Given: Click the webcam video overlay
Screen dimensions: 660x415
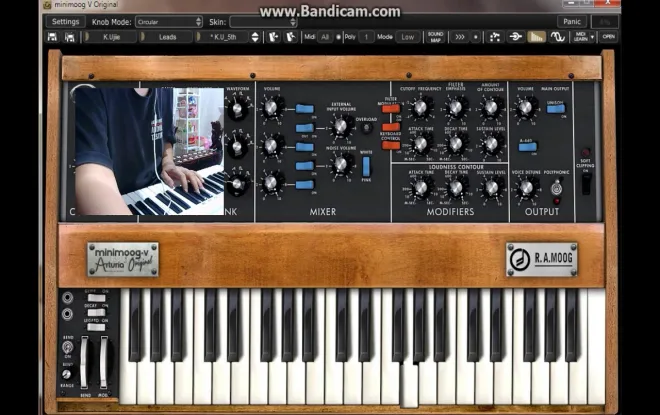Looking at the screenshot, I should point(149,151).
